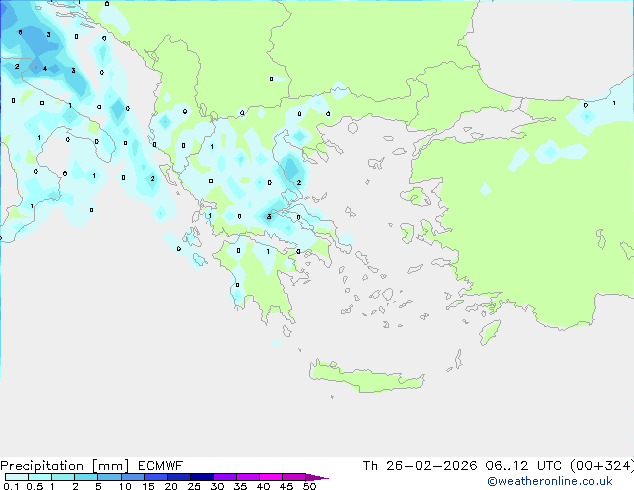634x490 pixels.
Task: Click magenta swatch between 35 and 40
Action: point(248,477)
